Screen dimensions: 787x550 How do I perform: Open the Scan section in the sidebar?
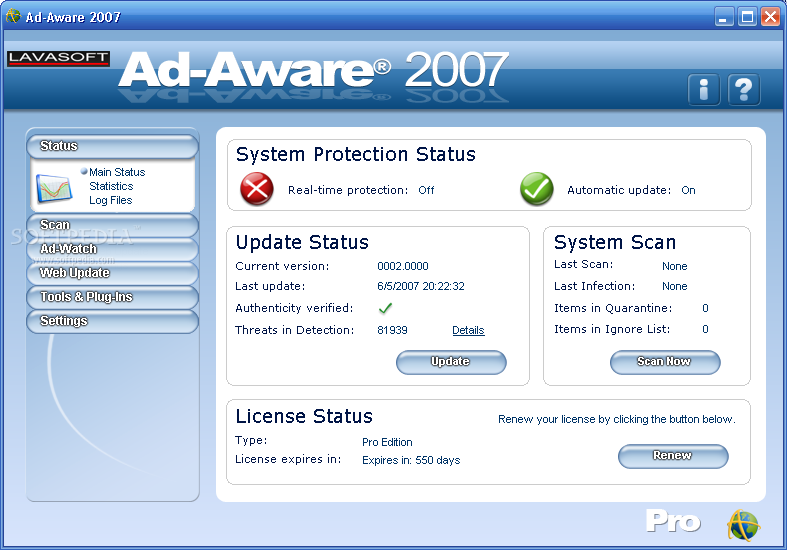pos(112,225)
